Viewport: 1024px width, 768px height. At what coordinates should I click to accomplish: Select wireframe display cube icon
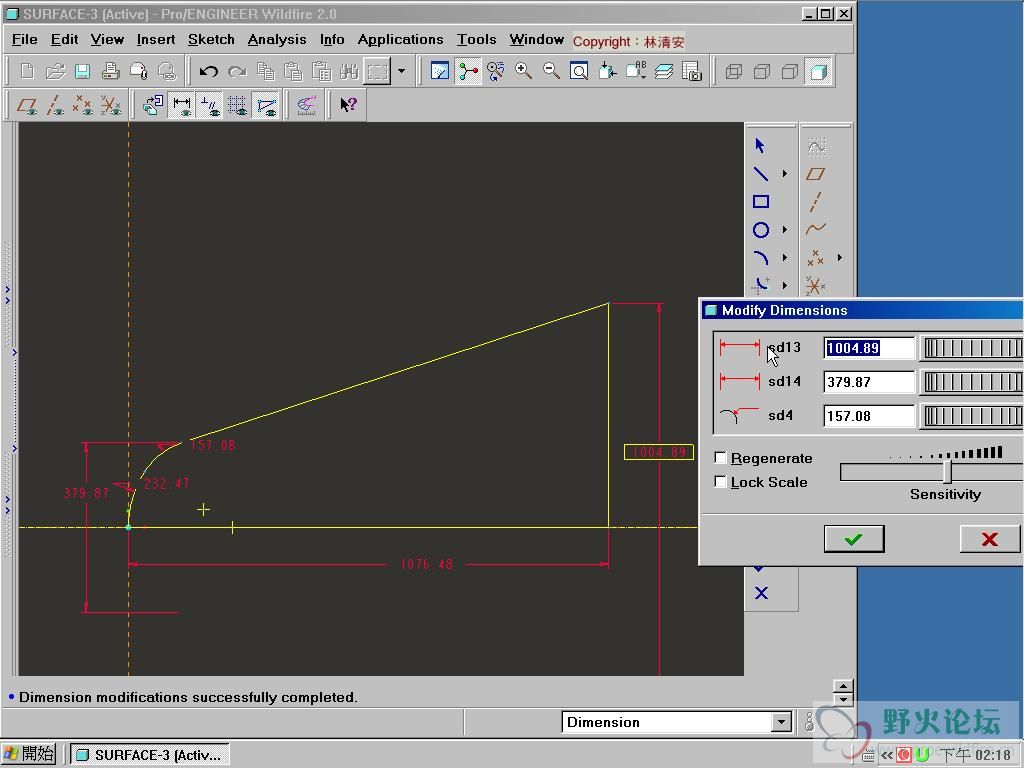coord(733,71)
